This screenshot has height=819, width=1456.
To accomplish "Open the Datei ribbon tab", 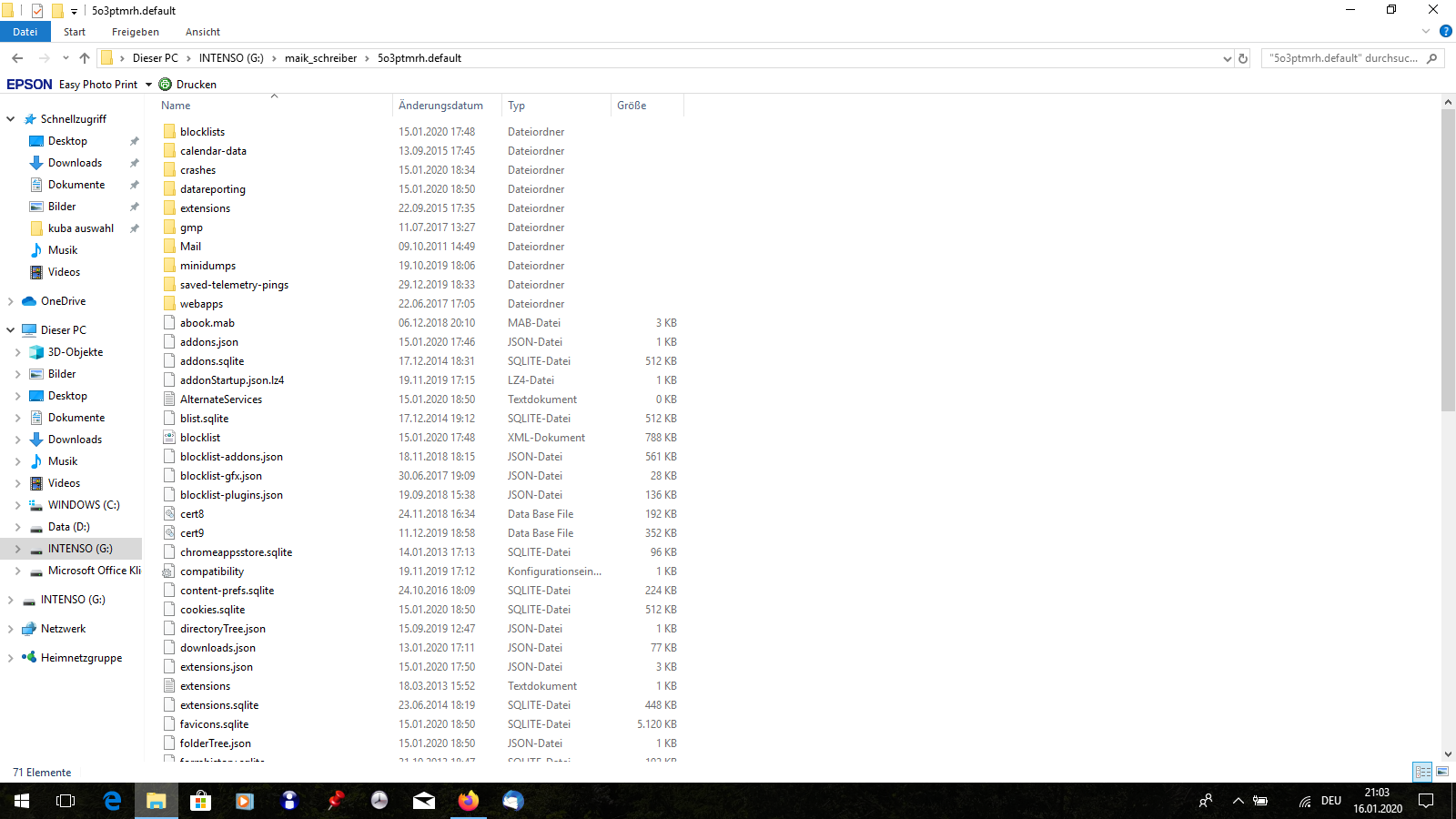I will (x=25, y=32).
